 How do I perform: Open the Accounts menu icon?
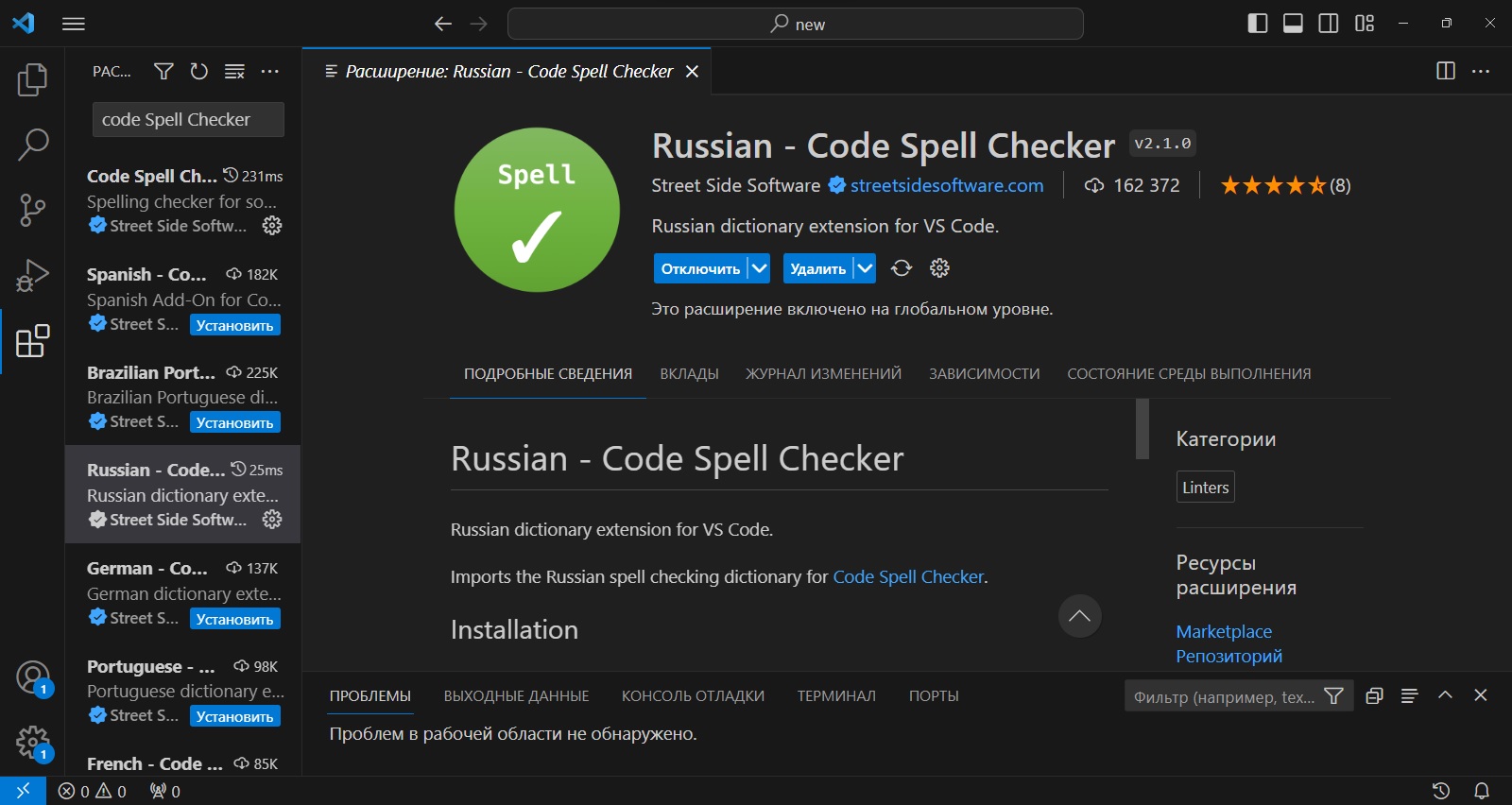32,677
